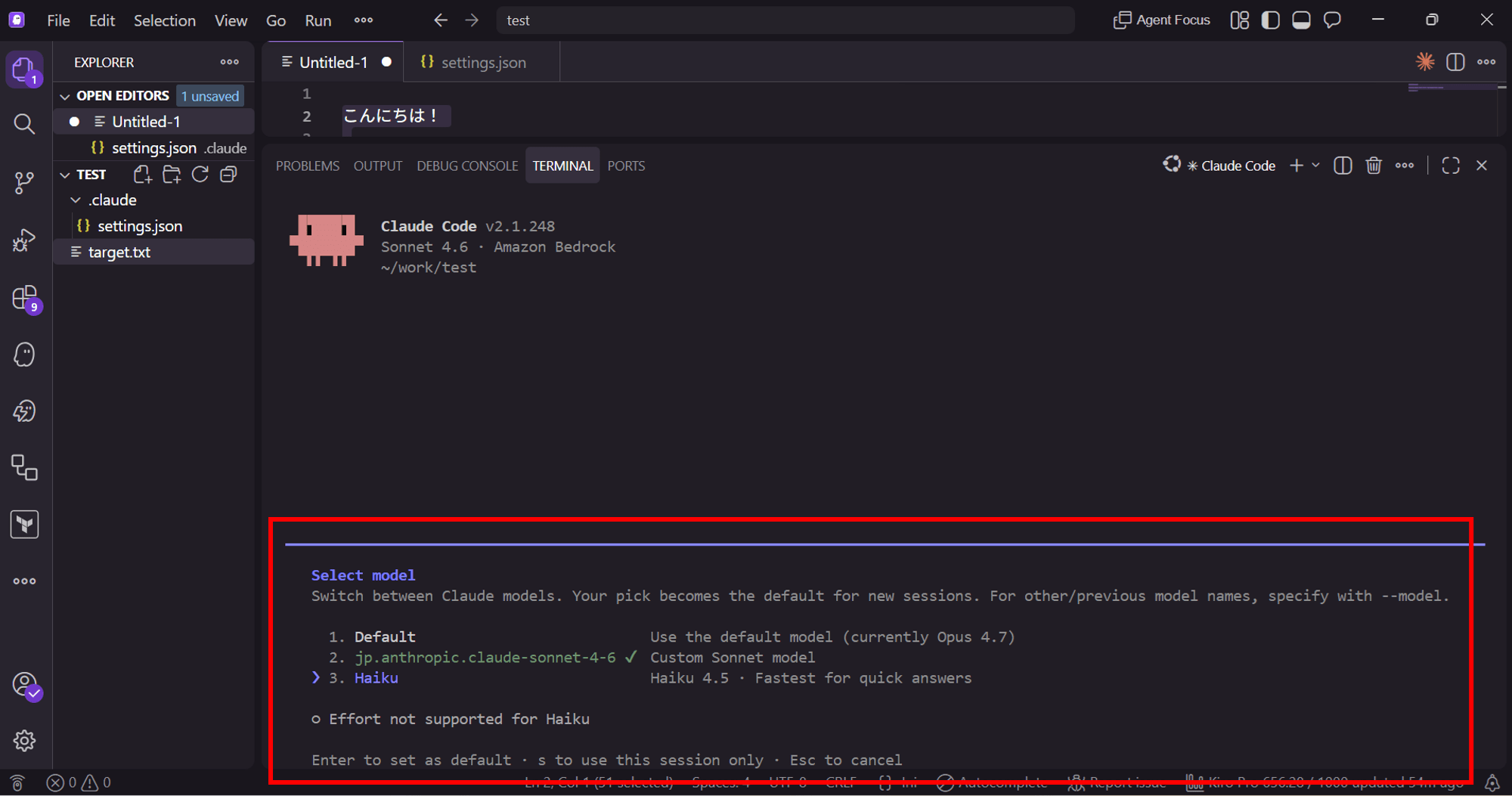The image size is (1512, 796).
Task: Collapse the .claude folder
Action: click(x=76, y=200)
